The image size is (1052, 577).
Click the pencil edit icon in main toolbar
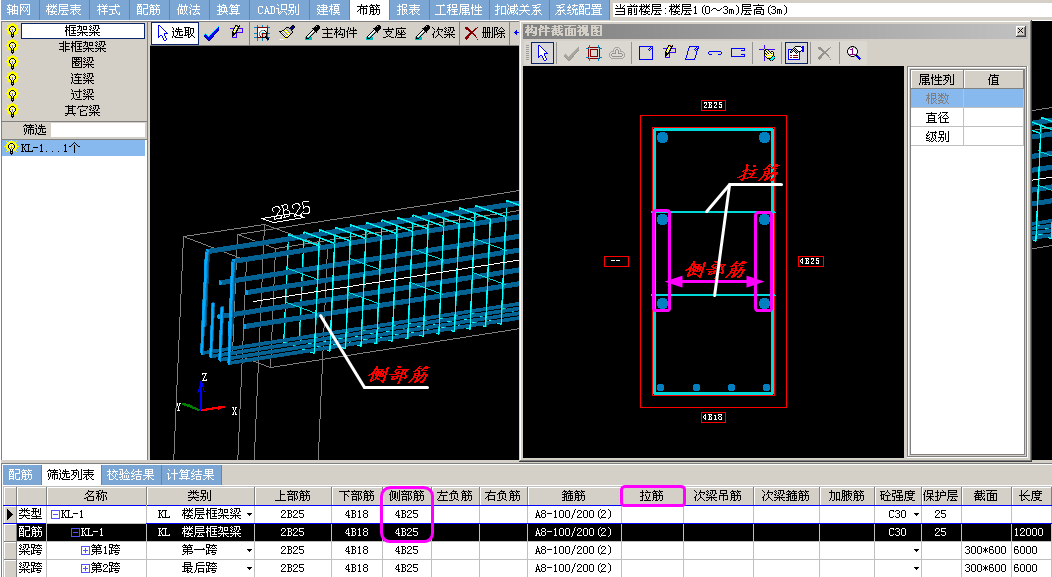click(x=236, y=32)
